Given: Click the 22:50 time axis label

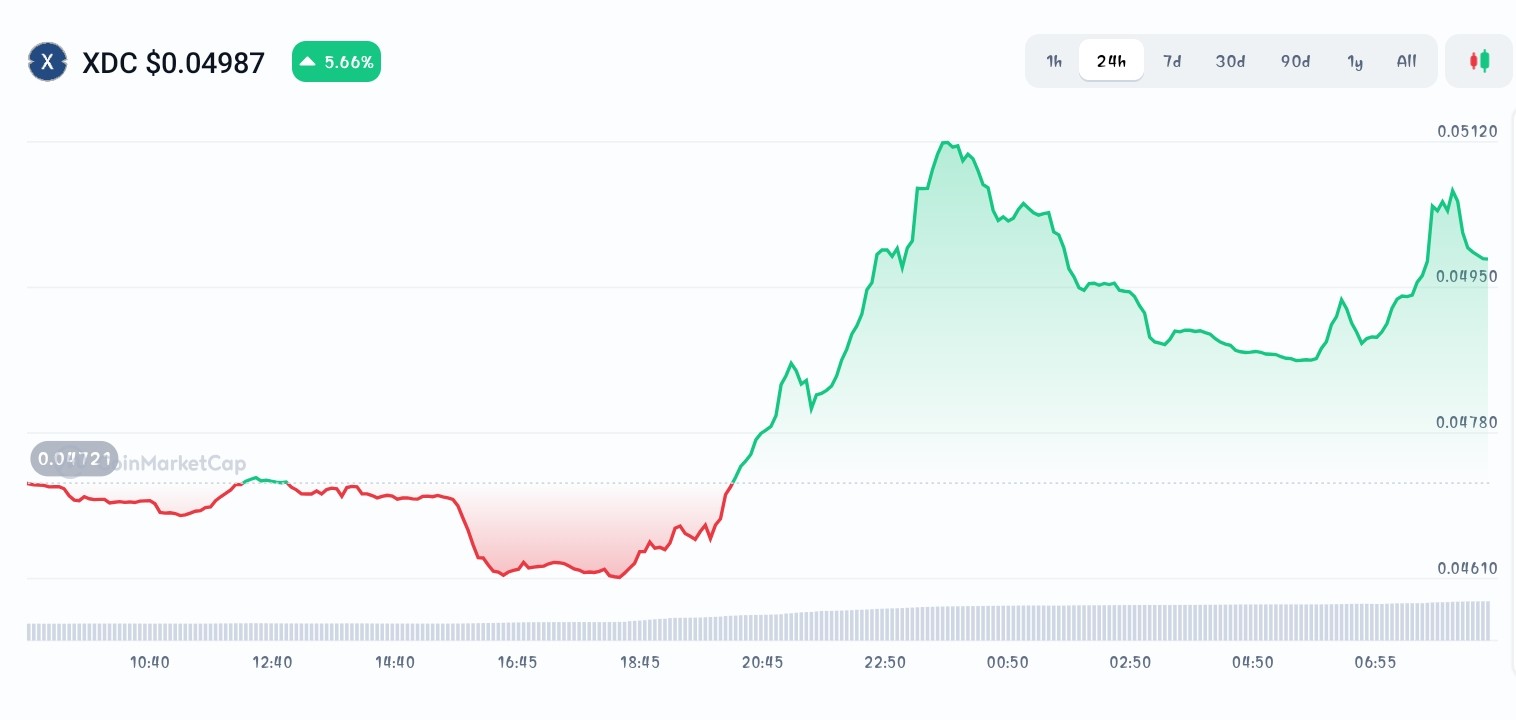Looking at the screenshot, I should tap(885, 662).
